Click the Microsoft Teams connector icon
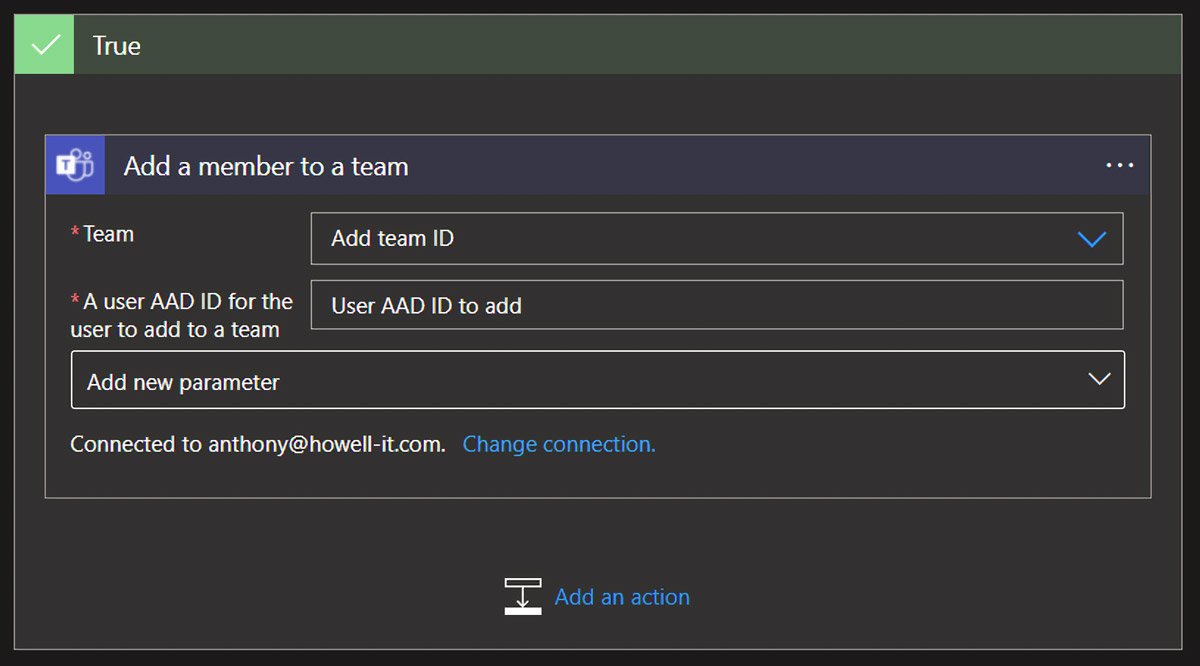 tap(75, 165)
